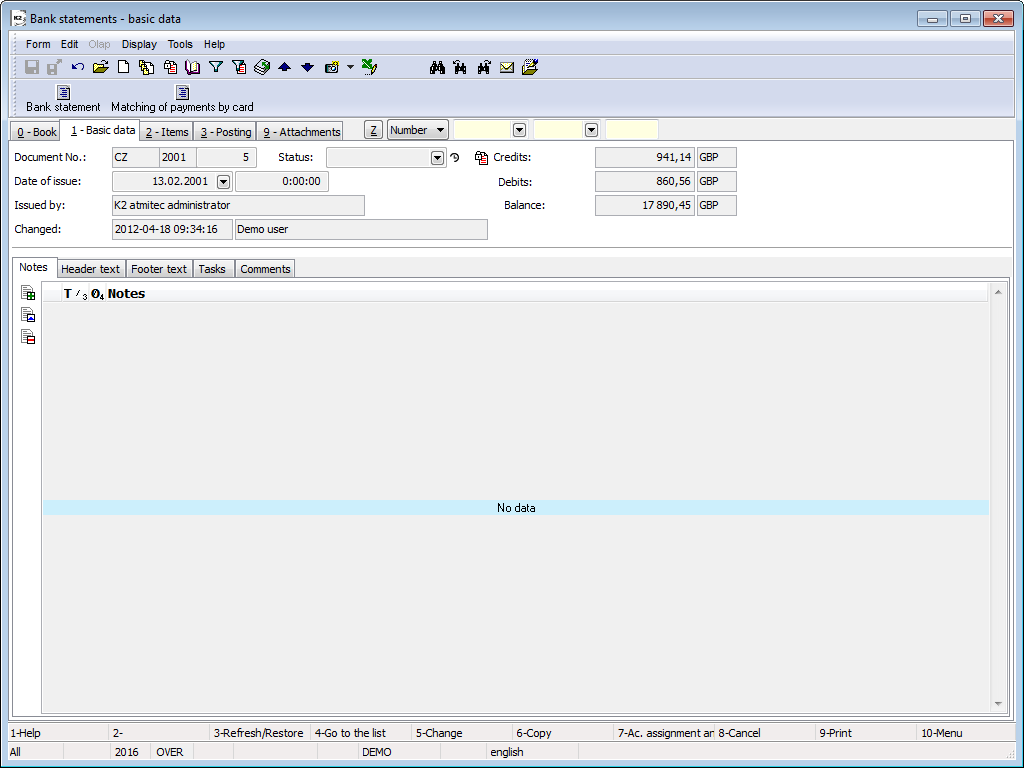Click the Issued by field
This screenshot has width=1024, height=768.
click(238, 205)
